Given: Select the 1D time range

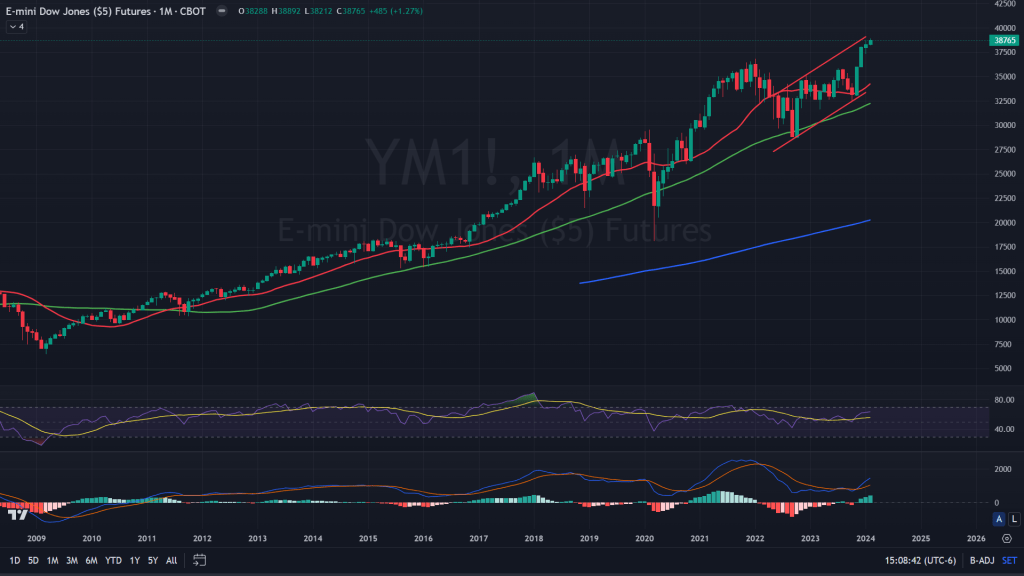Looking at the screenshot, I should [13, 560].
